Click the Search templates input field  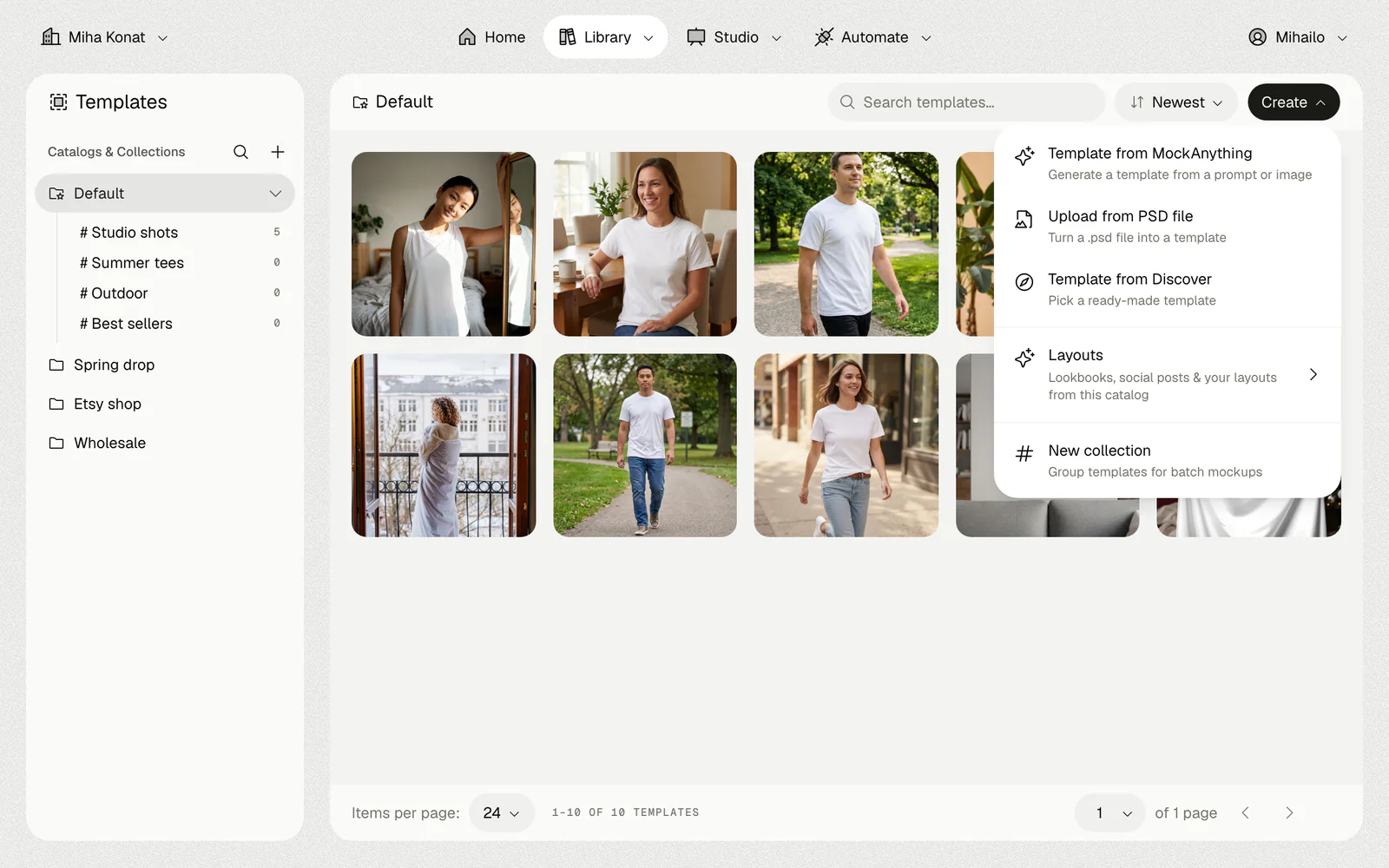[x=966, y=102]
